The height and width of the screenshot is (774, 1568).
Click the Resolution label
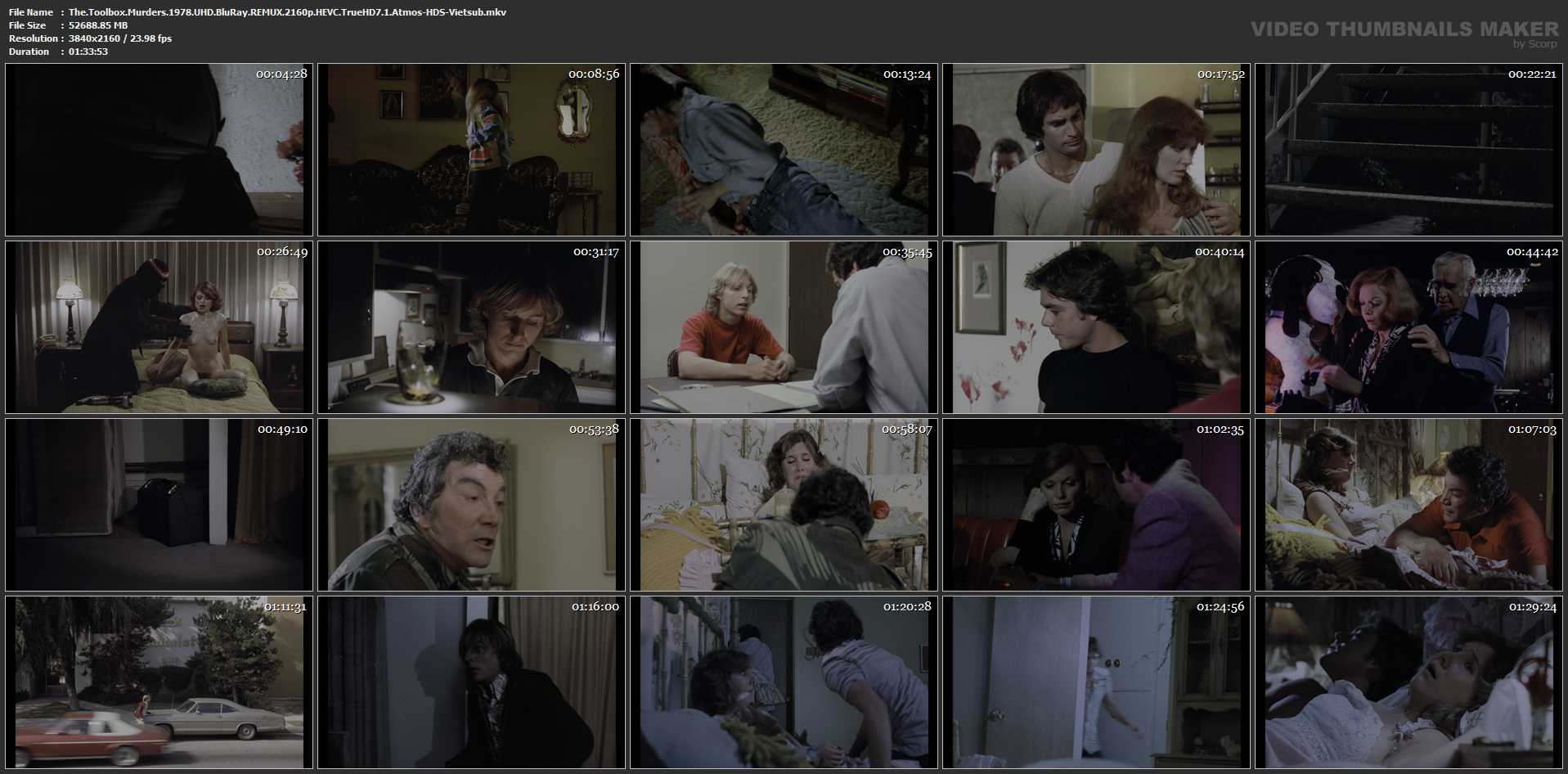tap(34, 38)
